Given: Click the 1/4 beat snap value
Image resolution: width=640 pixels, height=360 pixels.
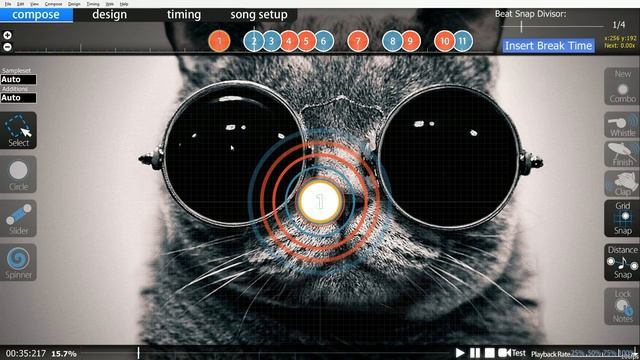Looking at the screenshot, I should point(619,25).
